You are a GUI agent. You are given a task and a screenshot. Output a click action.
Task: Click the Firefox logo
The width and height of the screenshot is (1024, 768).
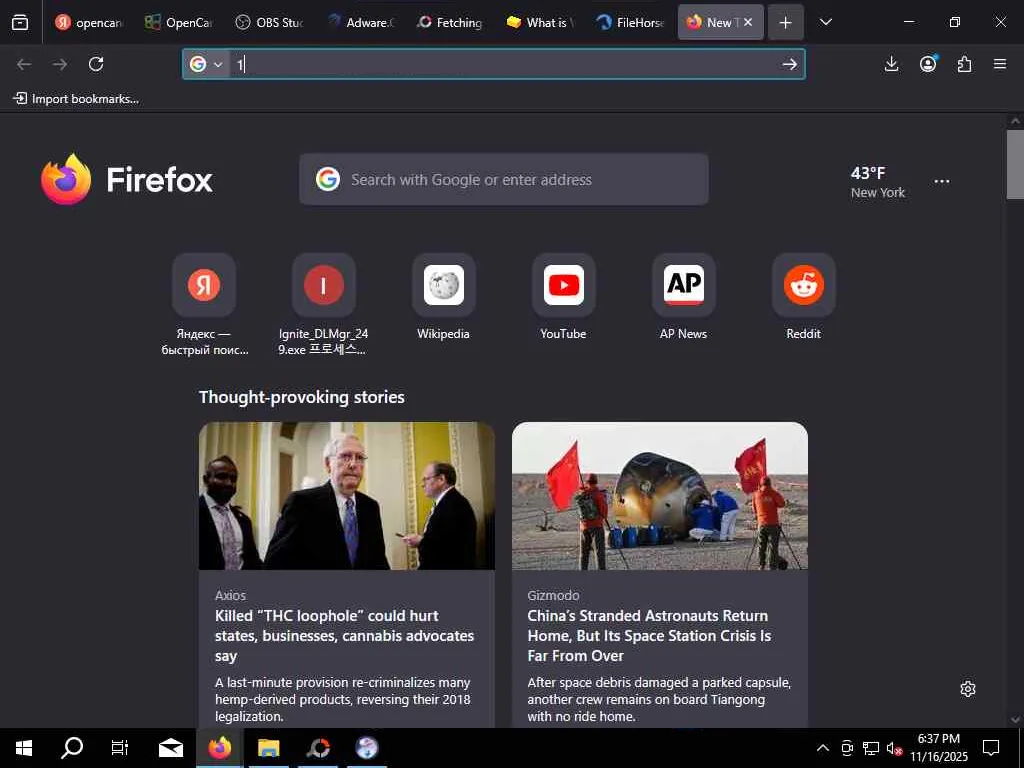(x=127, y=179)
